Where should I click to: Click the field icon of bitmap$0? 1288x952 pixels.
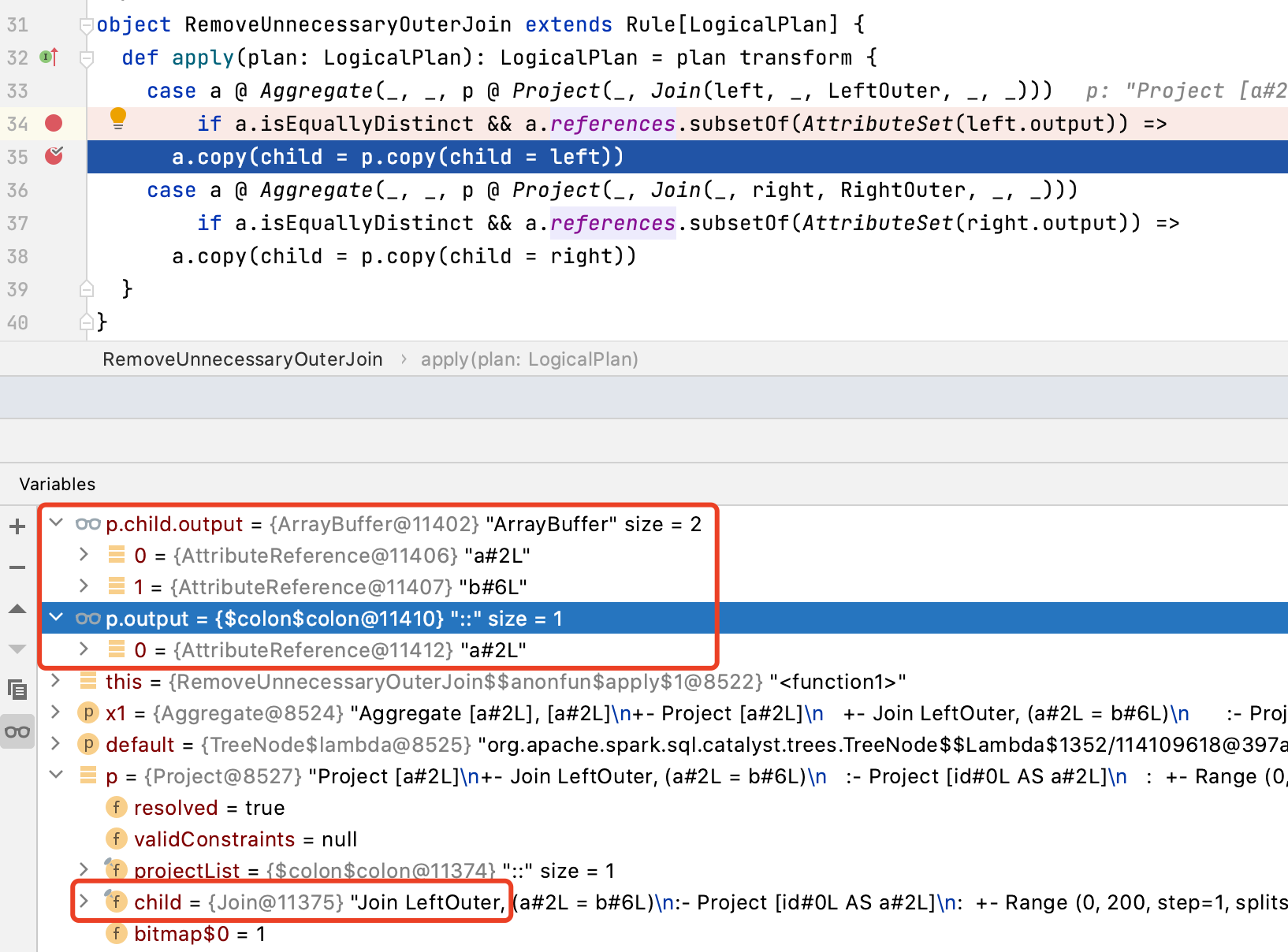116,933
